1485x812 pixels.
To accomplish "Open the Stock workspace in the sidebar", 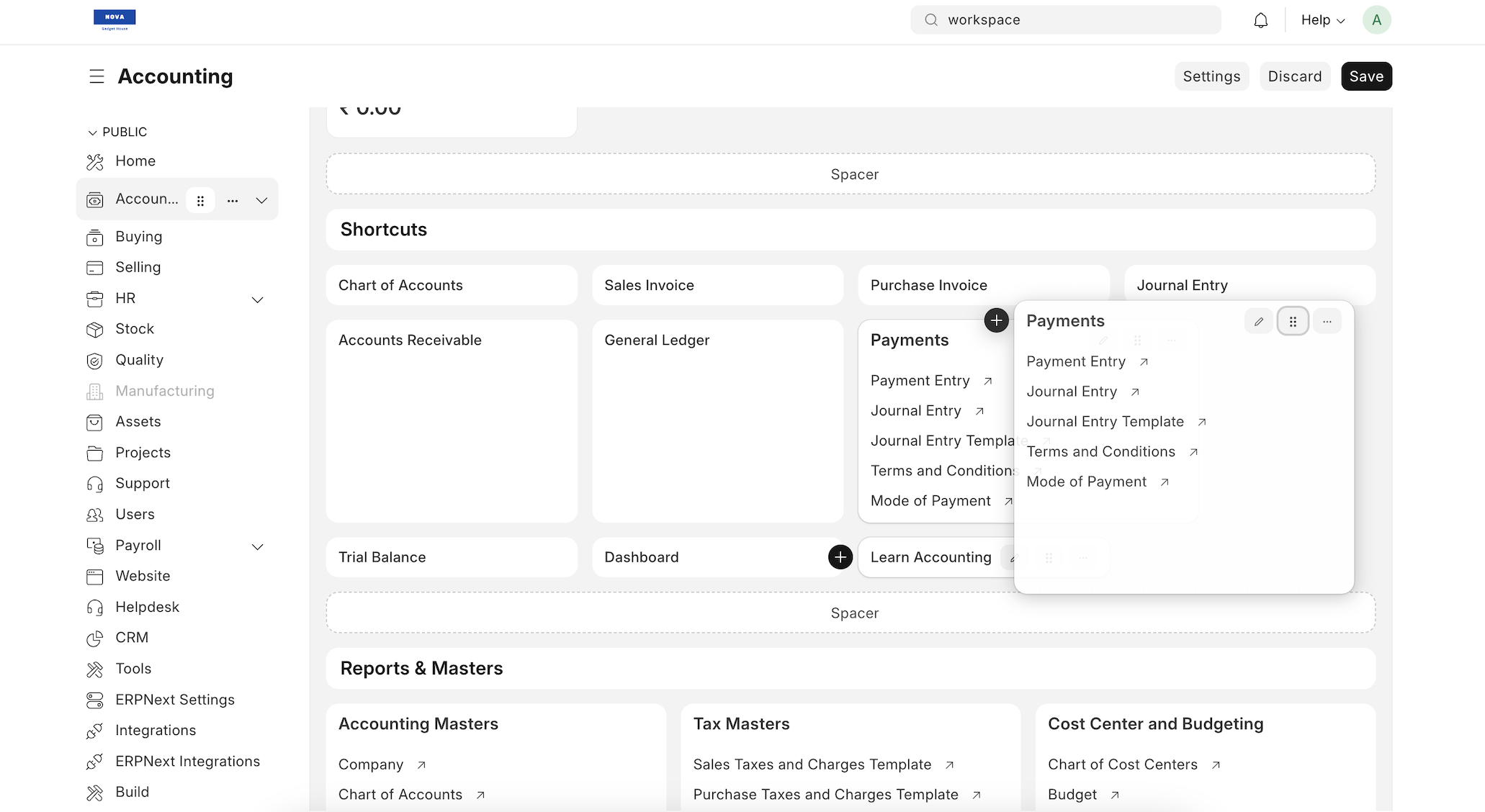I will tap(135, 329).
